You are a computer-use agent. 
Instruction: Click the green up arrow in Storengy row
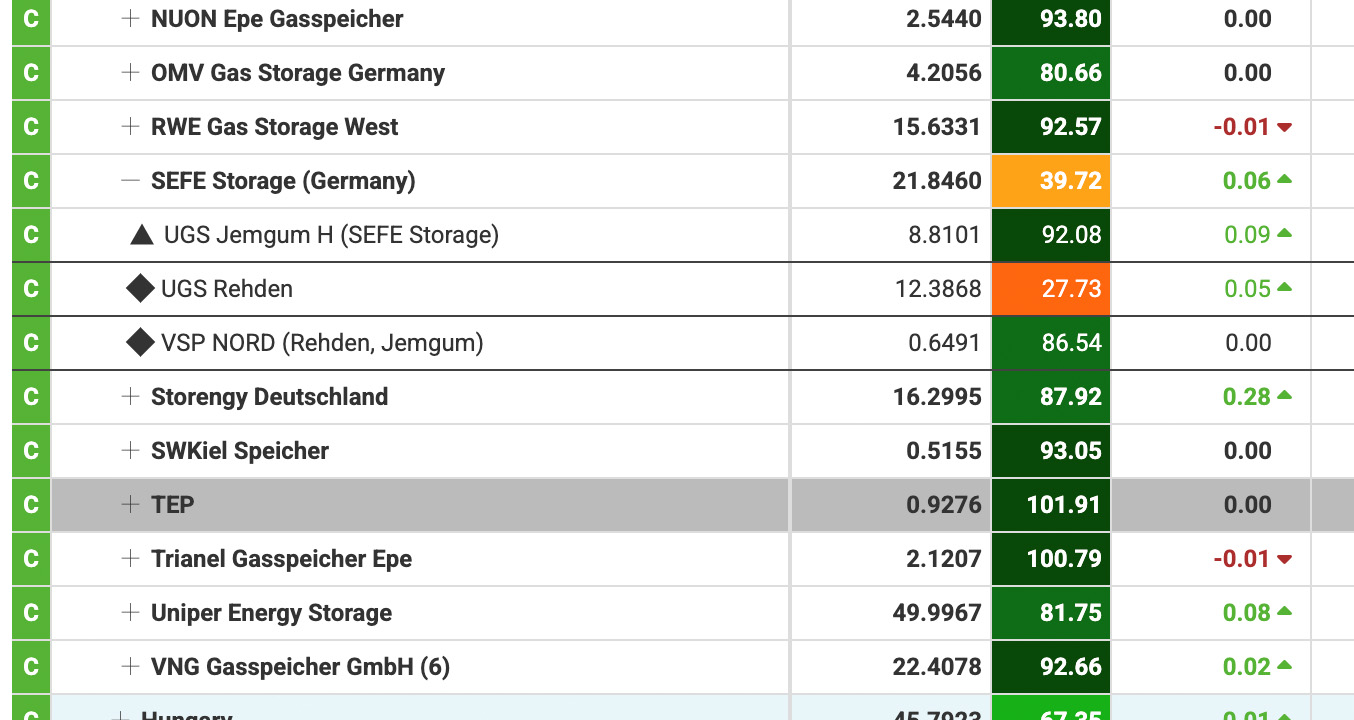(x=1285, y=396)
